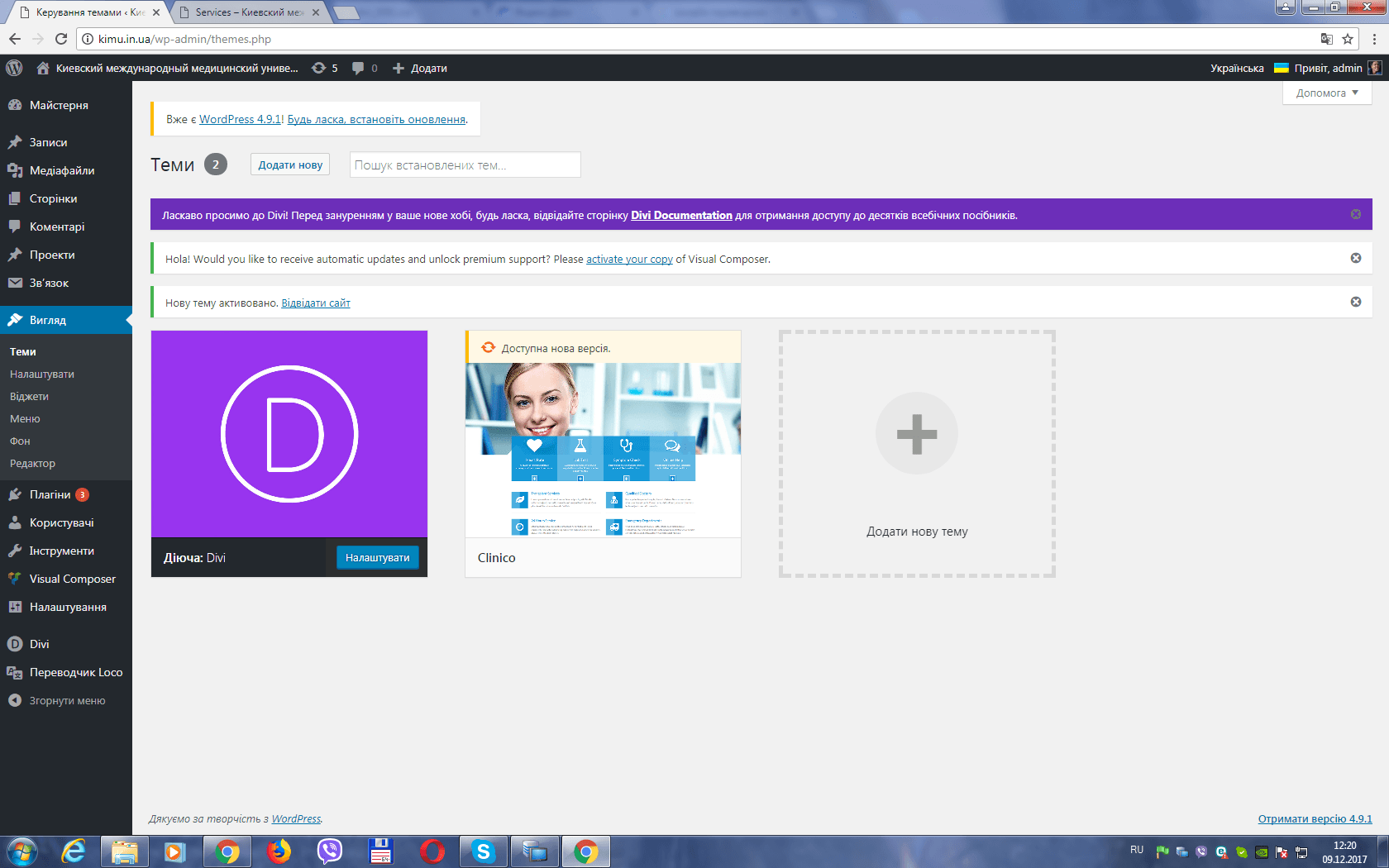Open Viber from taskbar
This screenshot has width=1389, height=868.
pyautogui.click(x=329, y=851)
